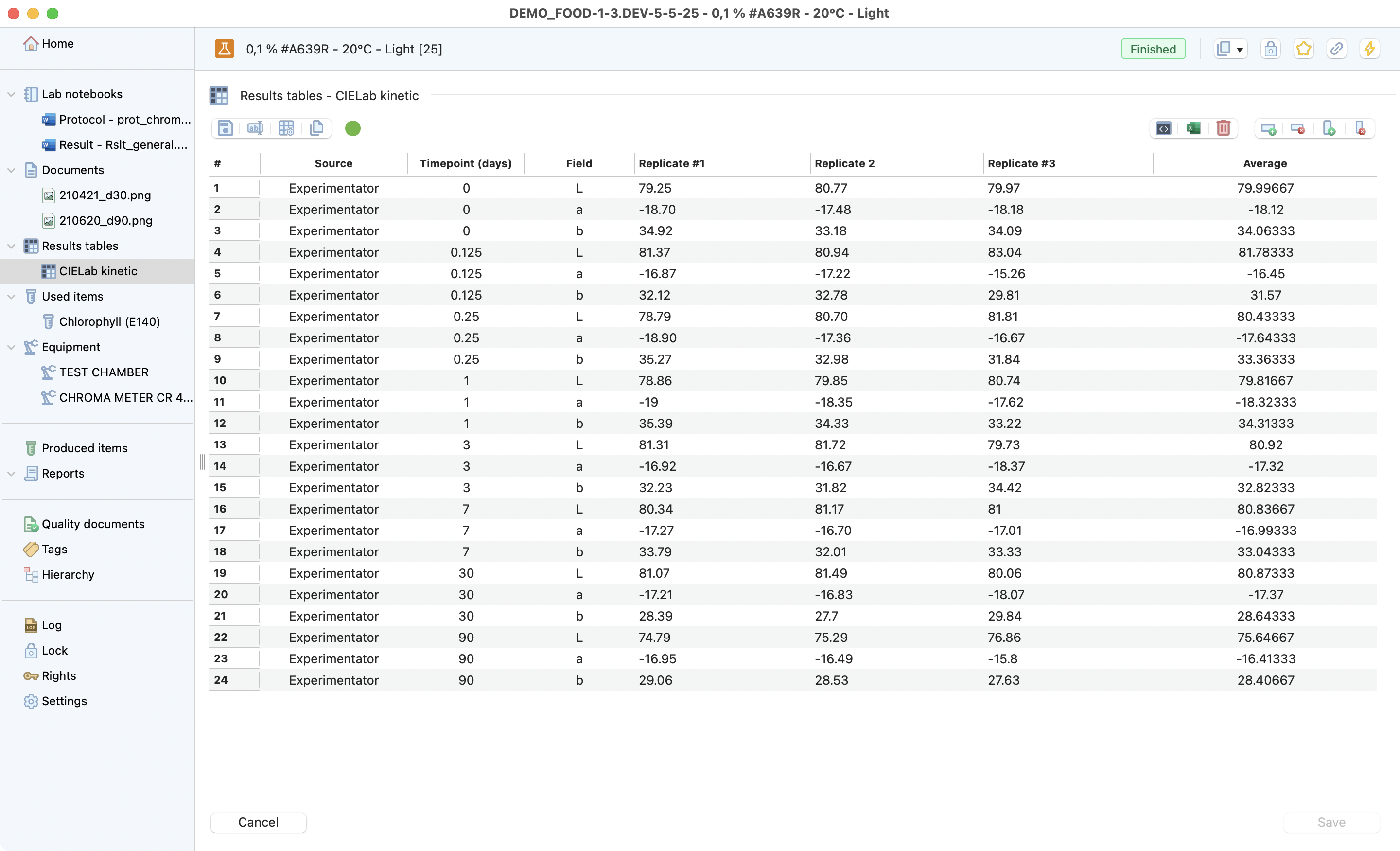
Task: Click the green status circle indicator
Action: pyautogui.click(x=353, y=128)
